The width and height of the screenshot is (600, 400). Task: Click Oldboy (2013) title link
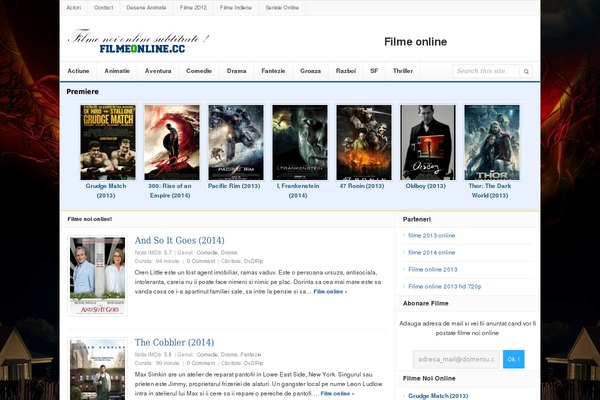click(426, 186)
